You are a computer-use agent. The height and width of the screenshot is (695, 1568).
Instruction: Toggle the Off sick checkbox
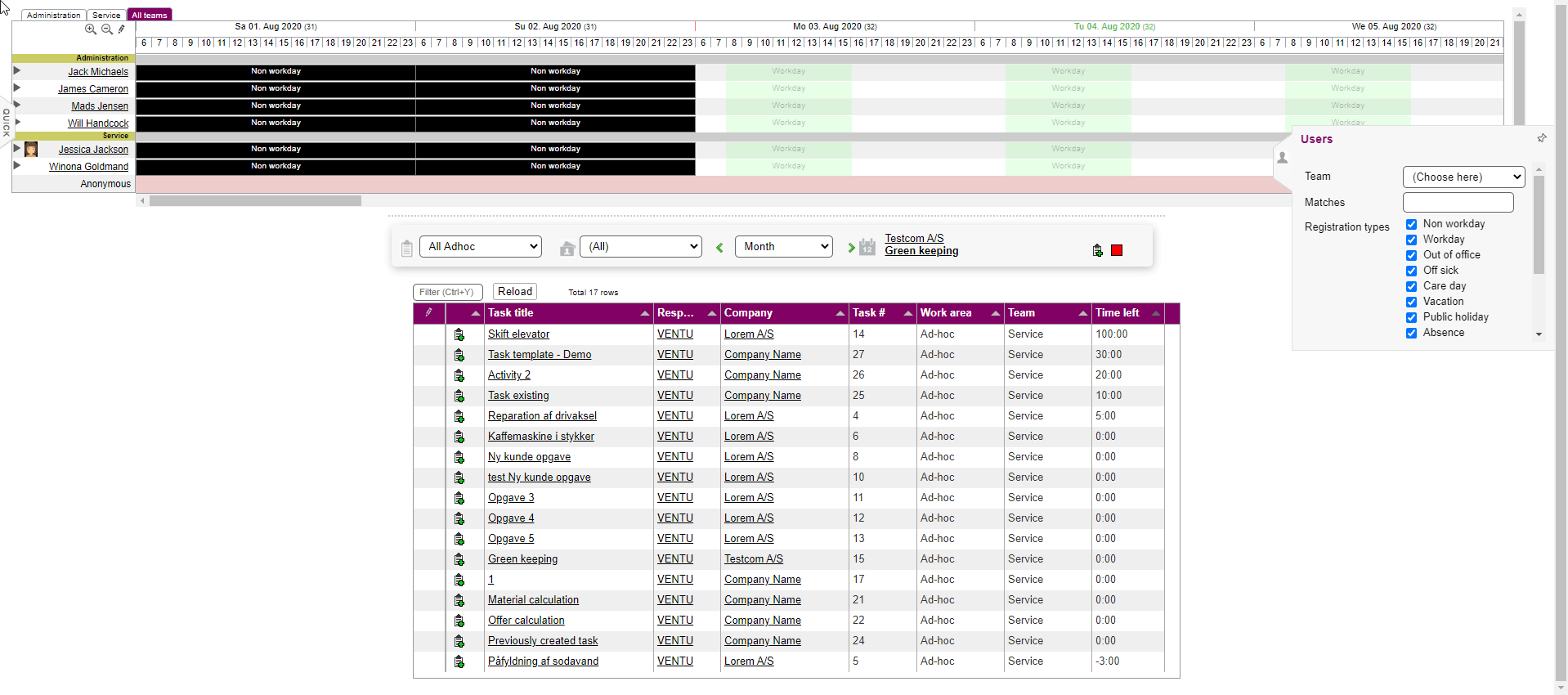point(1411,271)
